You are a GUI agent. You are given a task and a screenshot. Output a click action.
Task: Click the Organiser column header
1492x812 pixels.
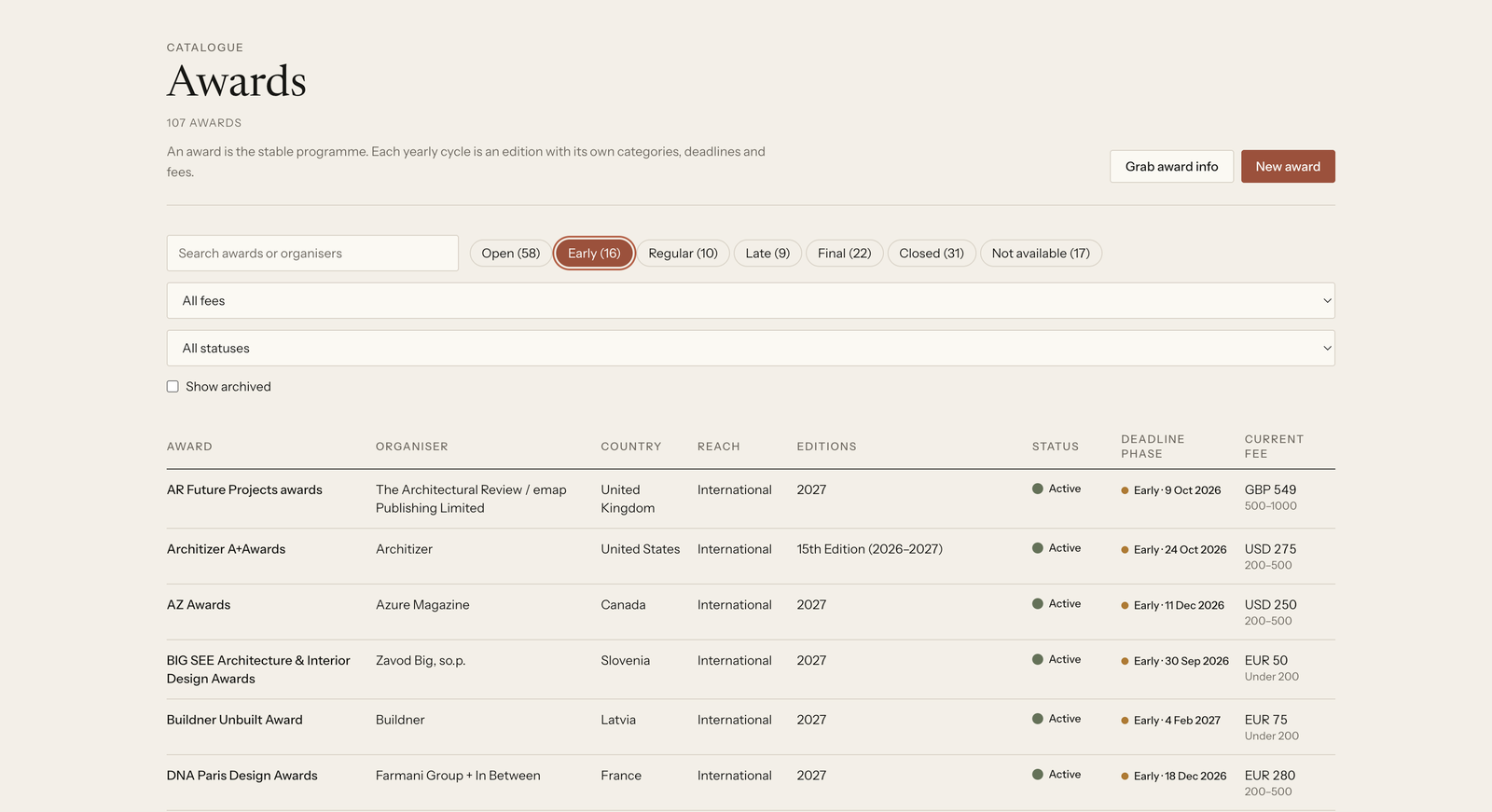(412, 447)
